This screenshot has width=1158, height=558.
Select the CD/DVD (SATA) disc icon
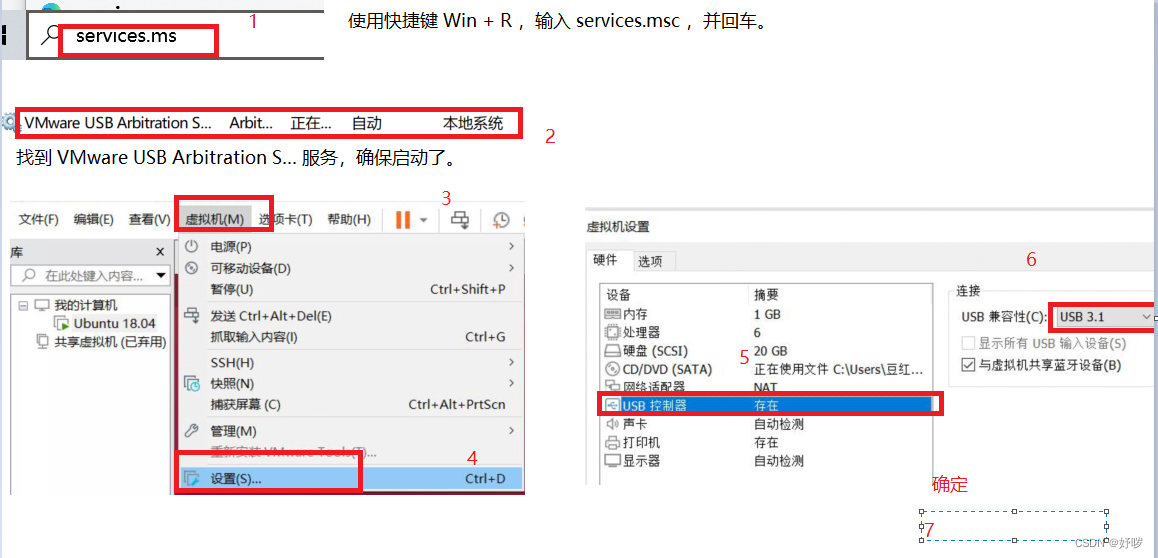[612, 369]
